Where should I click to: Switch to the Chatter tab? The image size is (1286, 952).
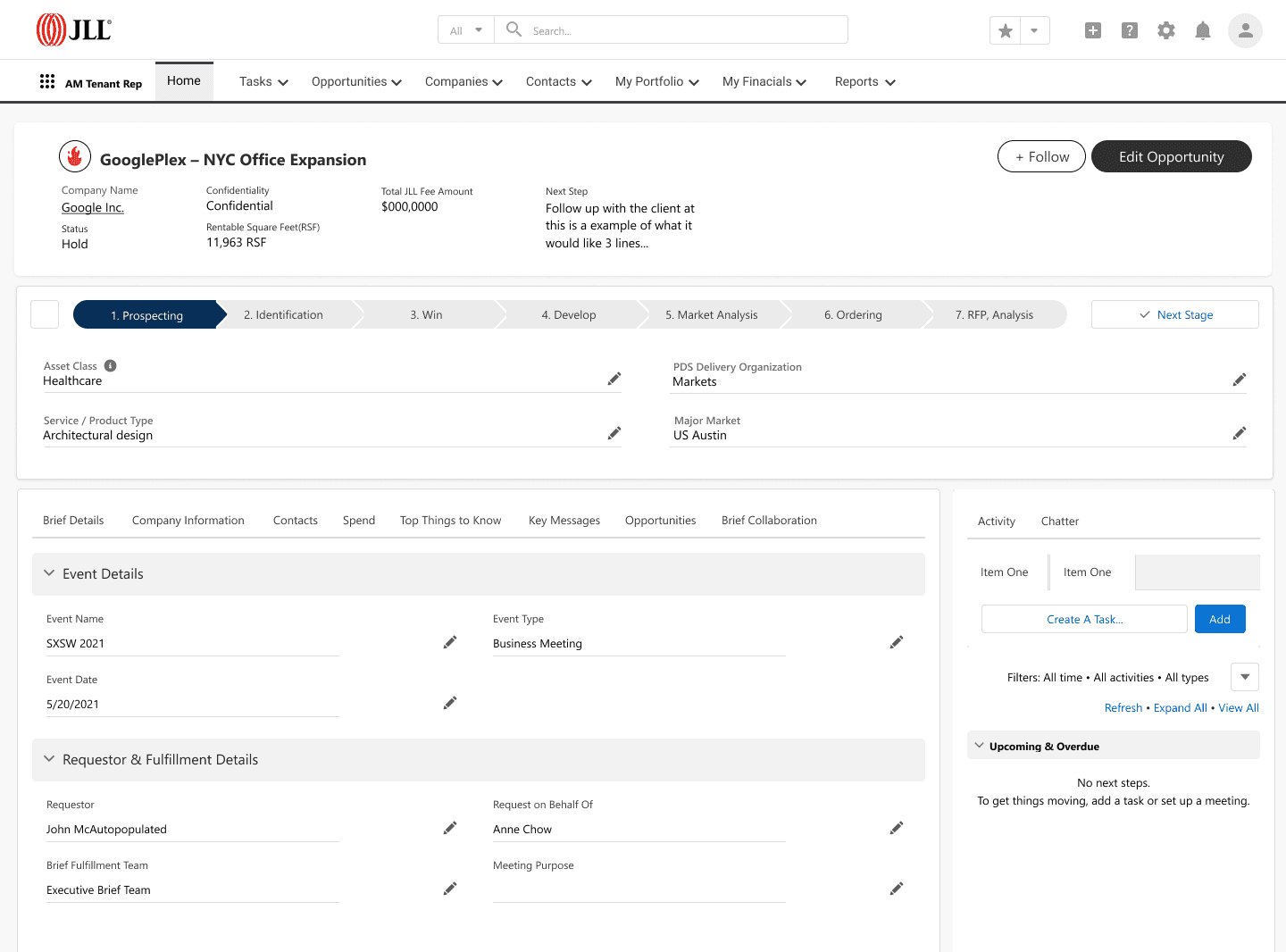[1060, 522]
